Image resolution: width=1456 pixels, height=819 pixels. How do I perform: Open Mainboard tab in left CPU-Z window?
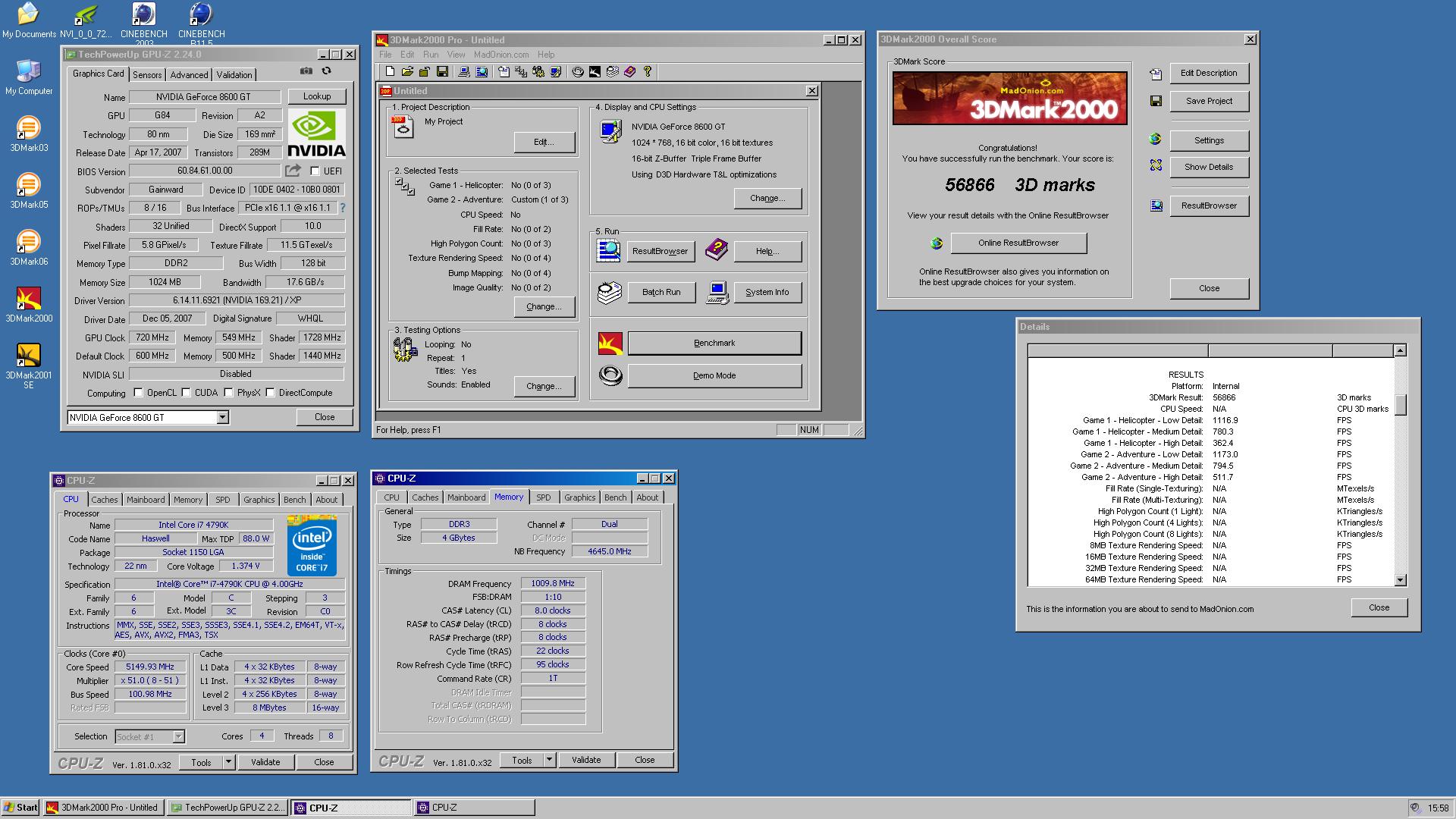click(x=146, y=500)
